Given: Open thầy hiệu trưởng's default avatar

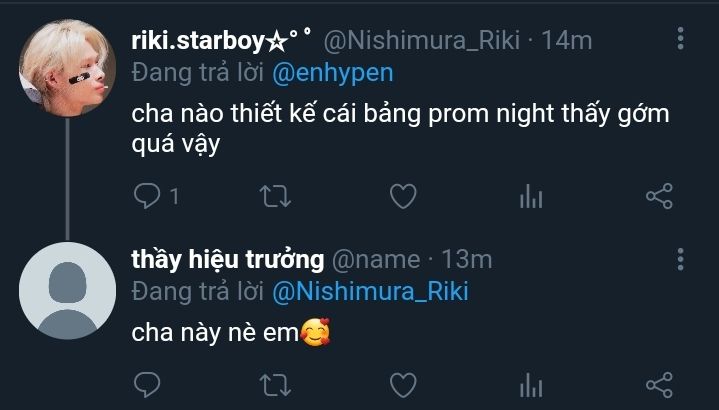Looking at the screenshot, I should pos(67,291).
